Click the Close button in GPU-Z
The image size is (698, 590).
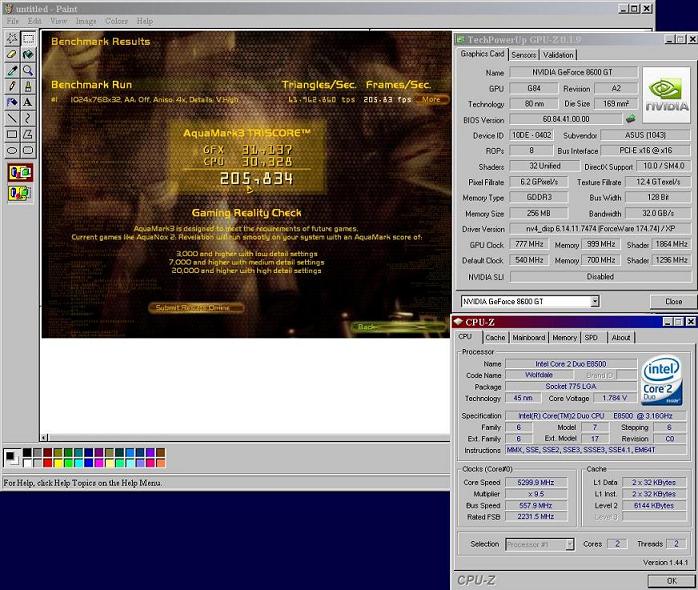pos(673,301)
